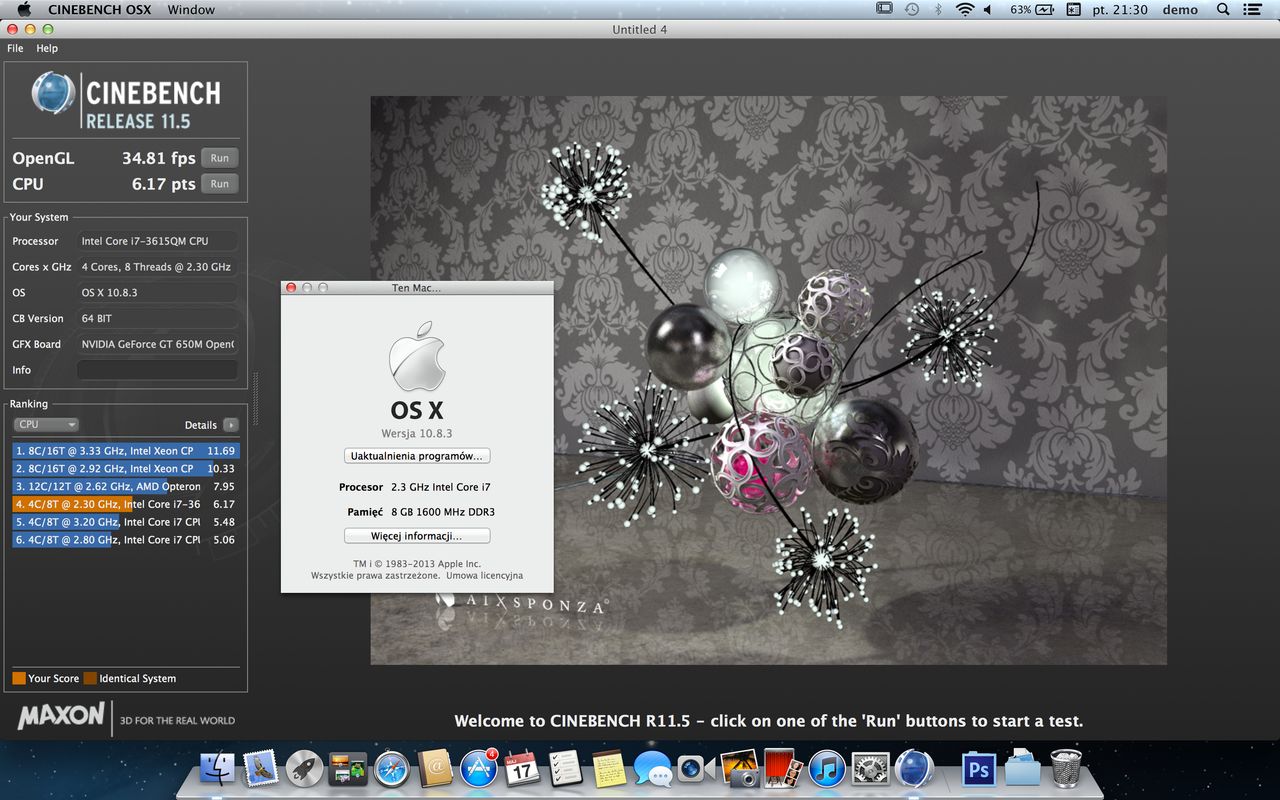
Task: Select ranking row 3 AMD Opteron
Action: (x=126, y=487)
